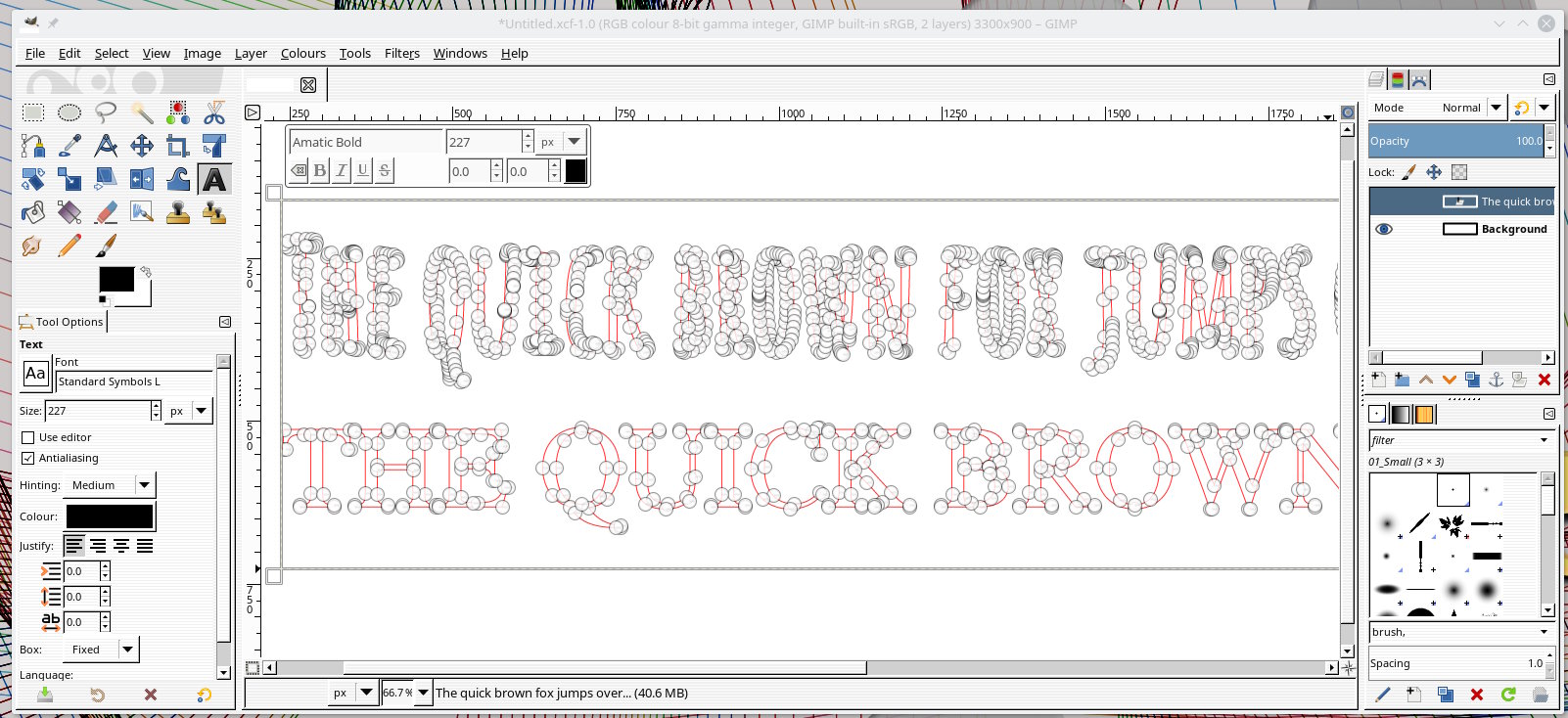
Task: Select the Pencil tool
Action: [69, 245]
